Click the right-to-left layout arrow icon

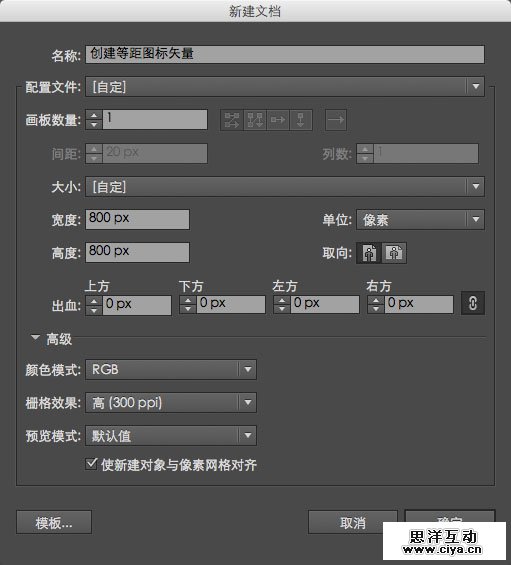coord(336,120)
